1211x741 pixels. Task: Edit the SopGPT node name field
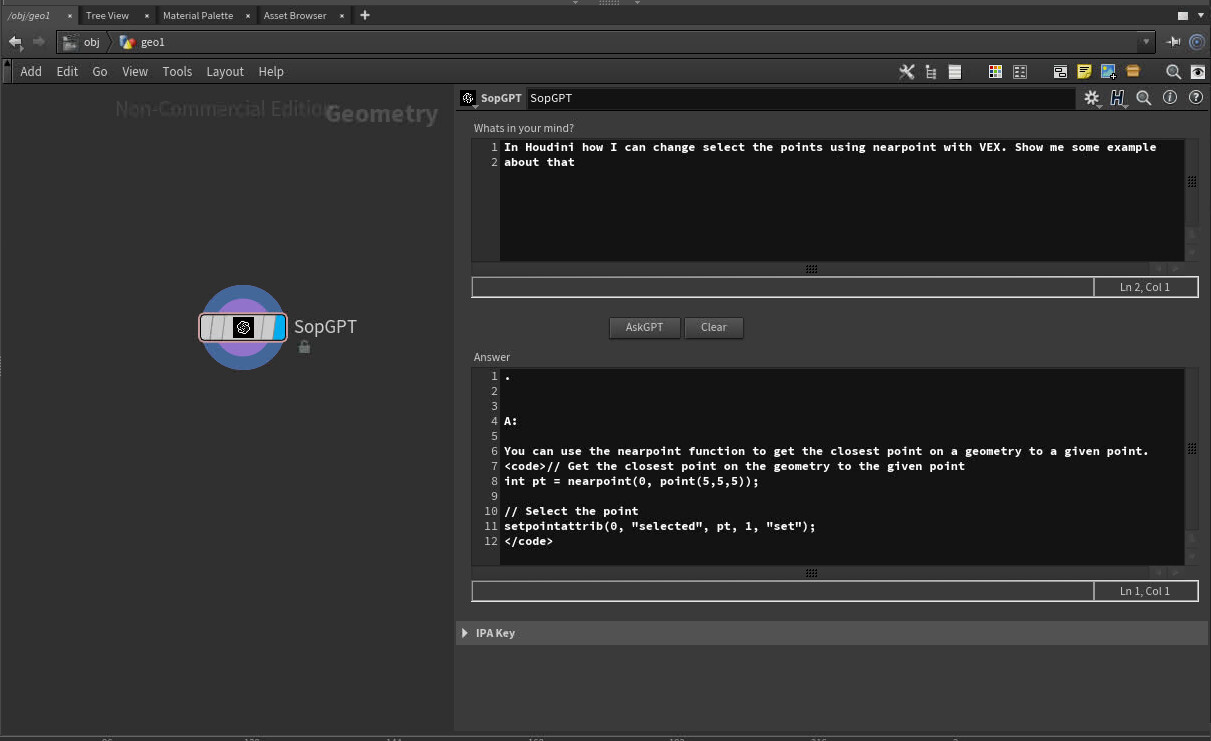[x=800, y=98]
